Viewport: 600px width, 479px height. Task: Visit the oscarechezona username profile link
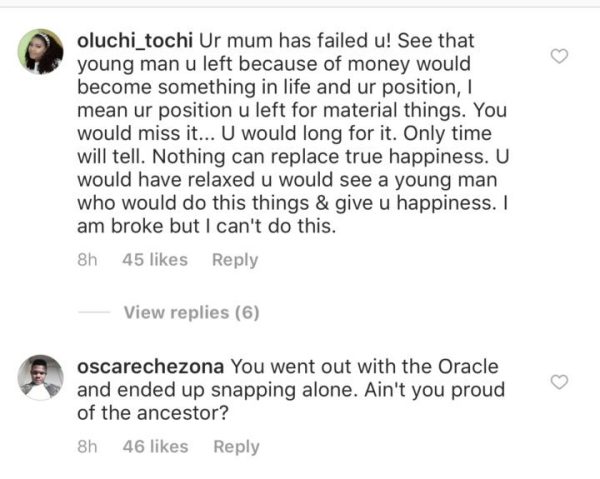[x=150, y=367]
